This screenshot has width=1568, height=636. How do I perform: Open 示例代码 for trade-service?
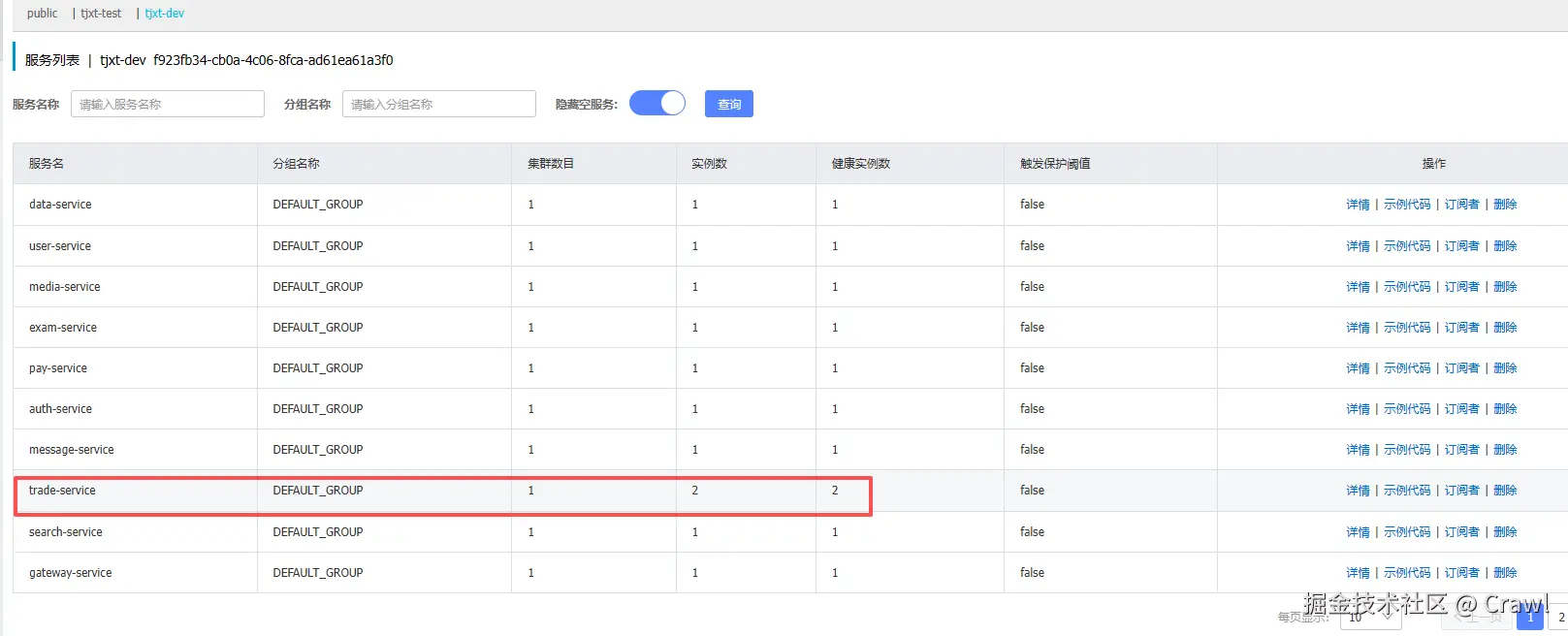click(1407, 491)
